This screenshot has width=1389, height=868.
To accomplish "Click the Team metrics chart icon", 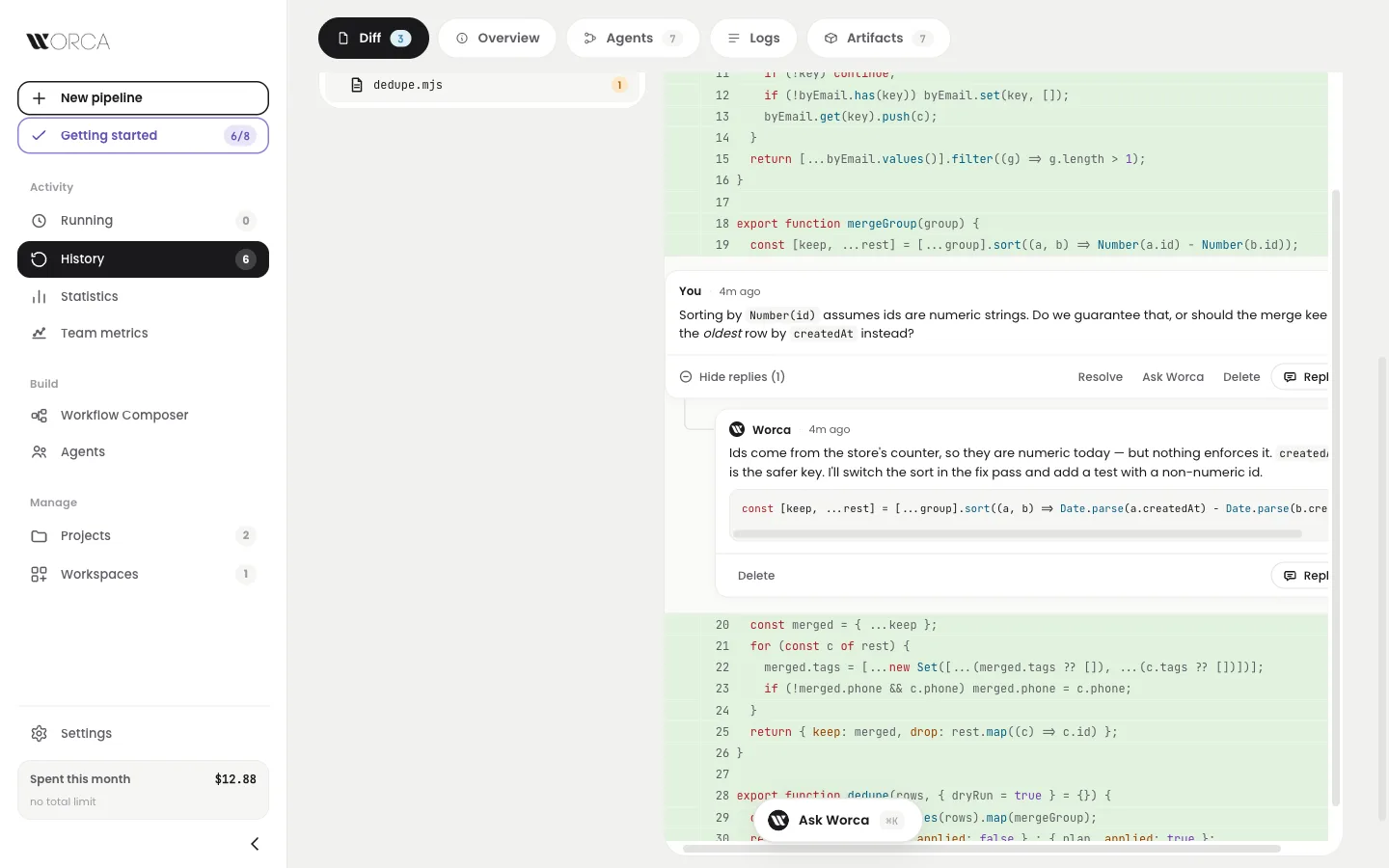I will tap(39, 334).
